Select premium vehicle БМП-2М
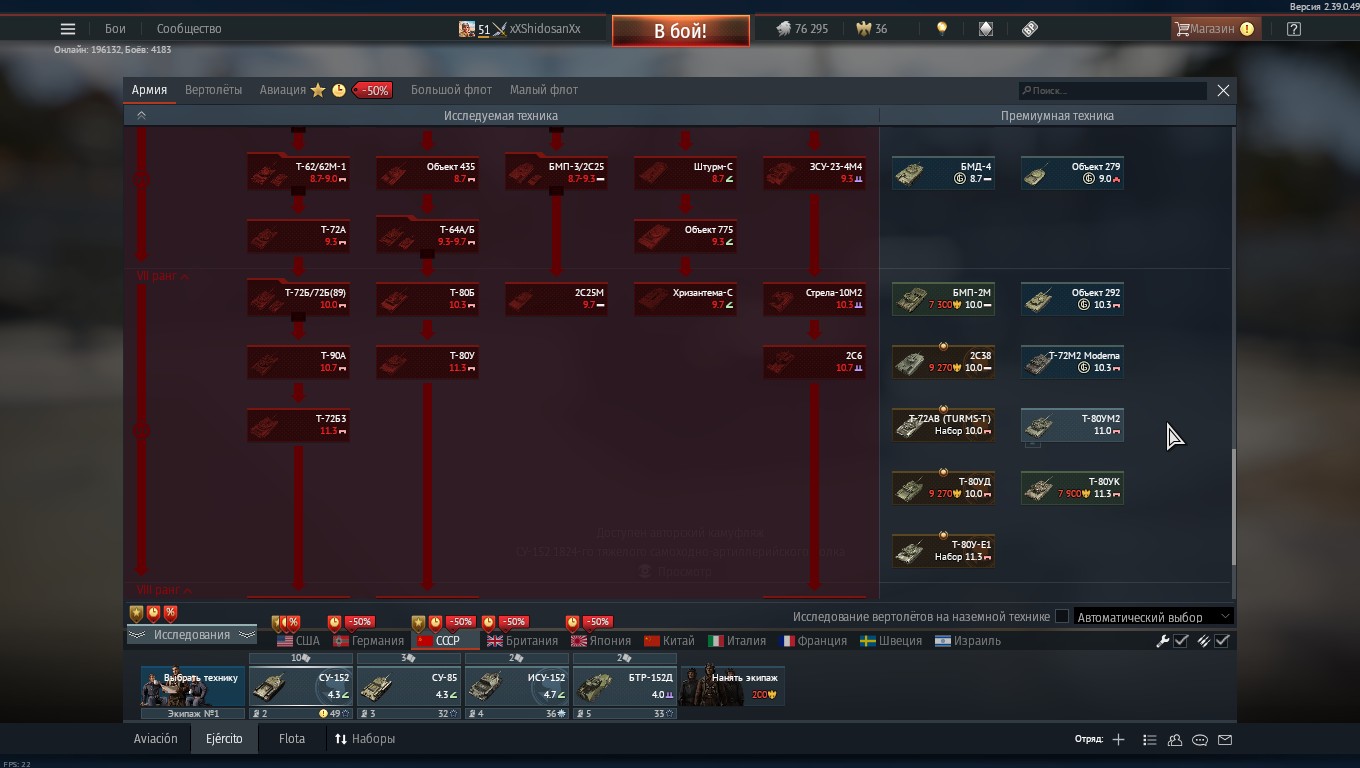 (943, 299)
